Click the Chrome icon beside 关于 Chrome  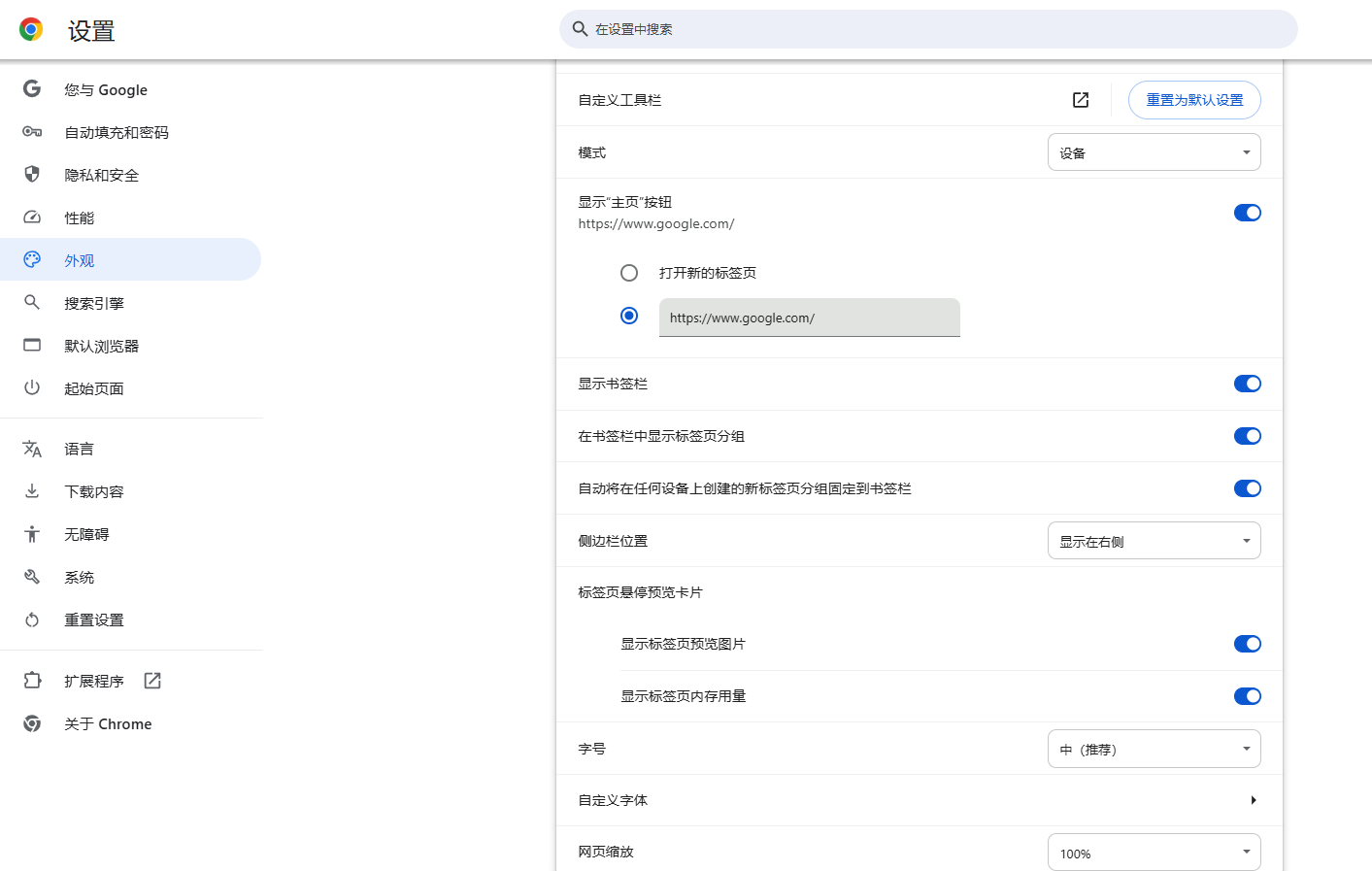click(x=32, y=723)
